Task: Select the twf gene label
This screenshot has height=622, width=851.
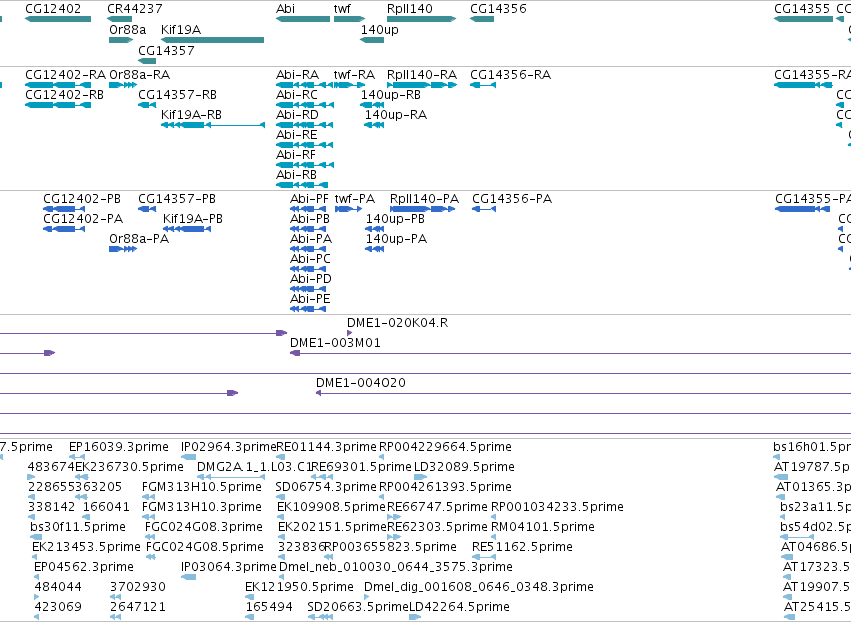Action: tap(342, 9)
